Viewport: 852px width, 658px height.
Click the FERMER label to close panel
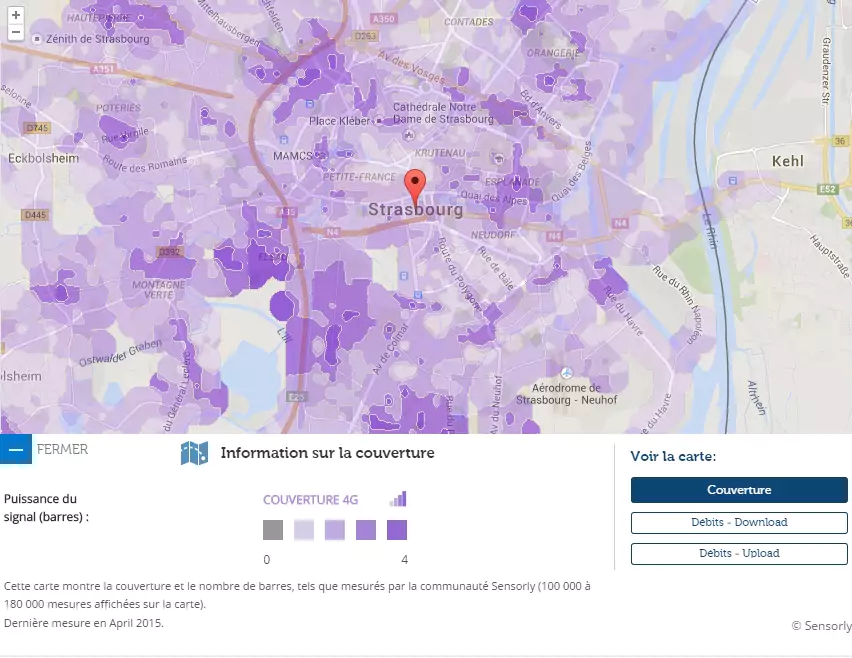62,450
